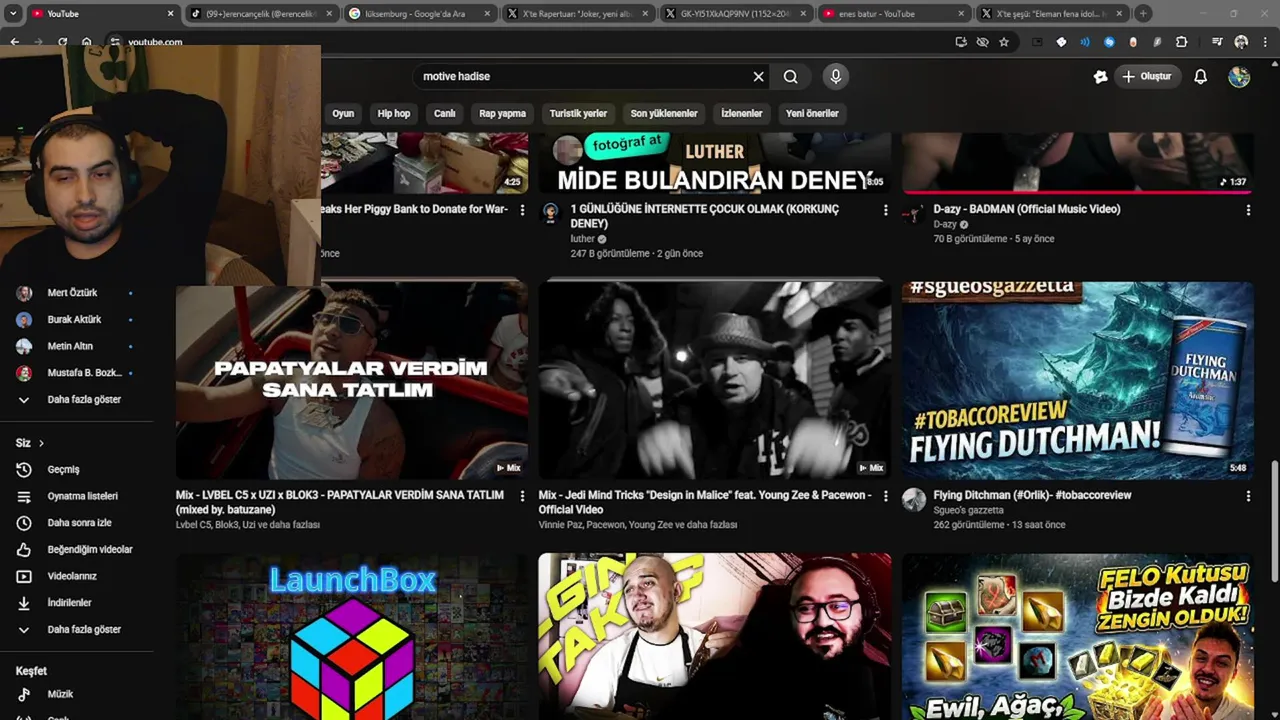Open new browser tab with plus button
The width and height of the screenshot is (1280, 720).
tap(1143, 14)
